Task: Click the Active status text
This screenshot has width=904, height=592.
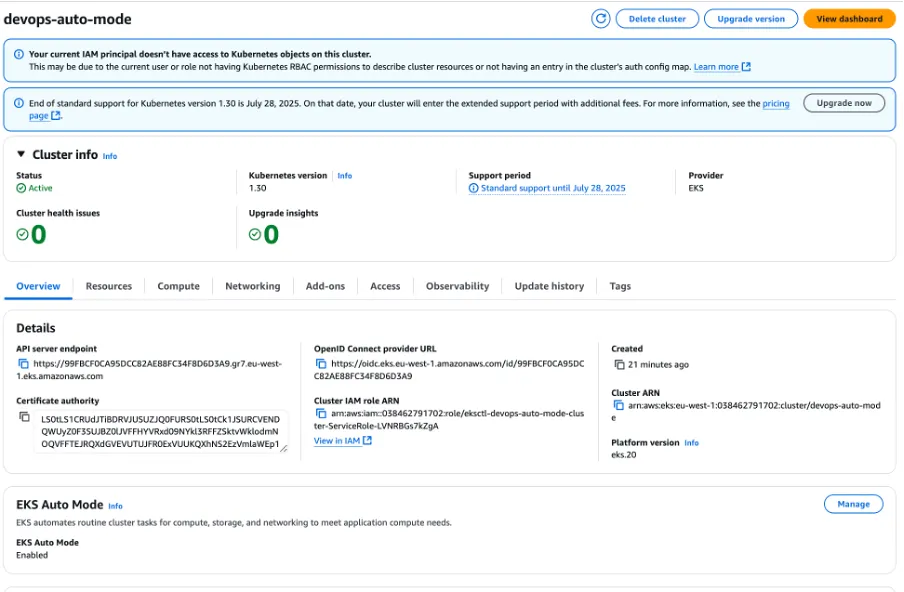Action: [40, 188]
